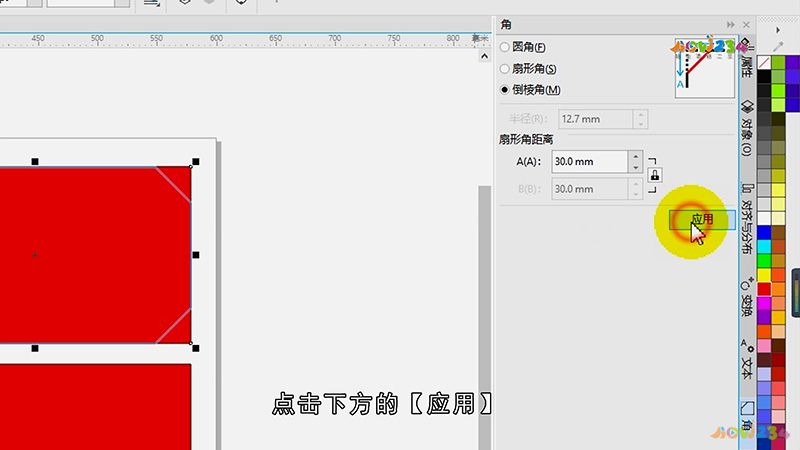Click the bottom-right selection handle of the rectangle

(x=196, y=348)
